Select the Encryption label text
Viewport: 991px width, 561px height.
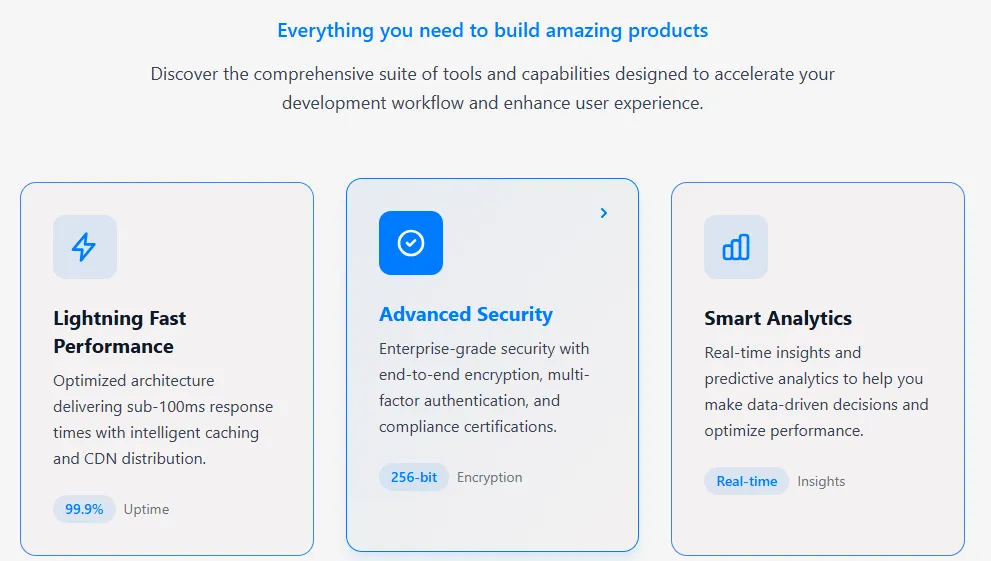[x=489, y=477]
